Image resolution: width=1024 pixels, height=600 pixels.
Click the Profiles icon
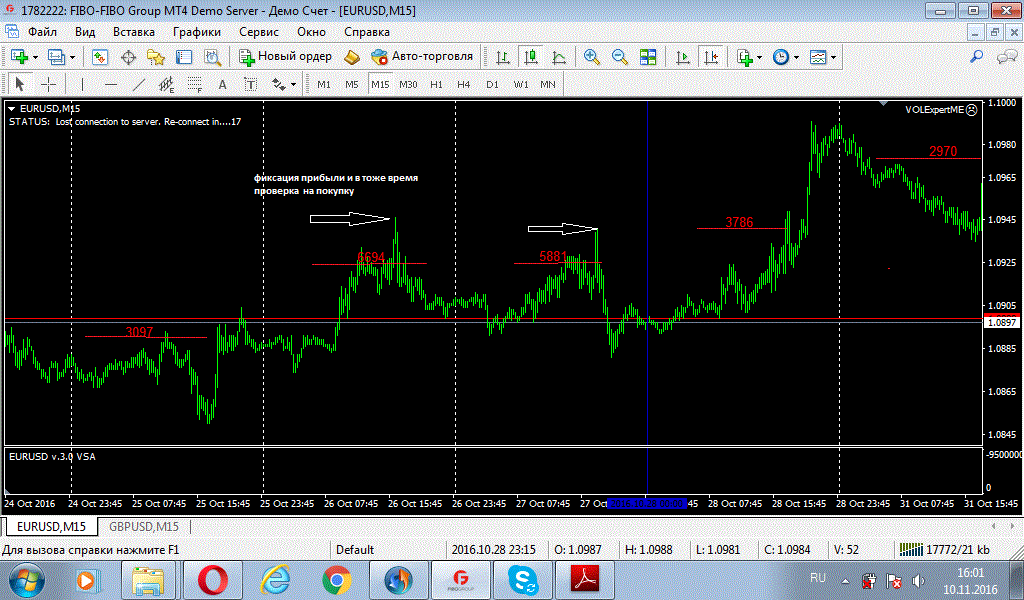coord(56,57)
